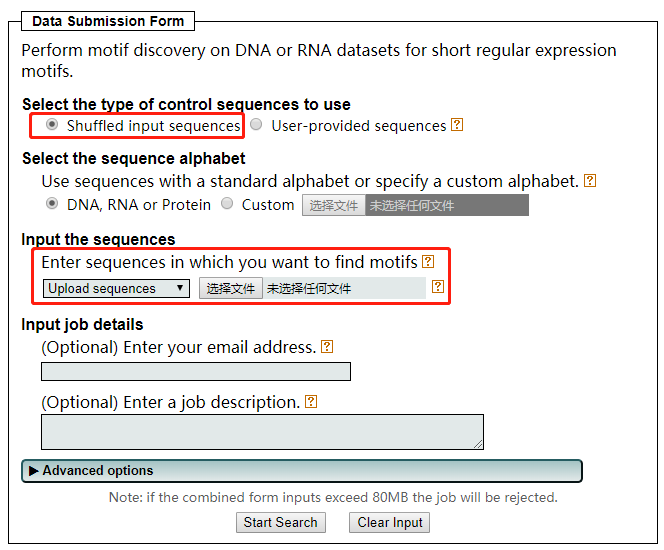Click the sequence upload file chooser button
Image resolution: width=664 pixels, height=550 pixels.
click(230, 288)
